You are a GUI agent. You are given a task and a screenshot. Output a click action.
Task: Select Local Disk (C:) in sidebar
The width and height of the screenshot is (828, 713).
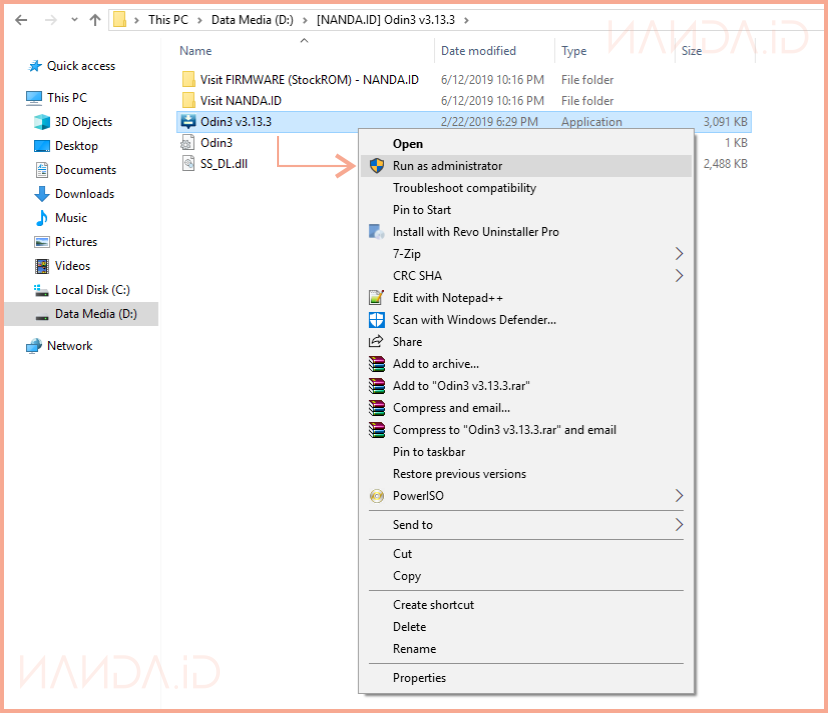(x=92, y=290)
